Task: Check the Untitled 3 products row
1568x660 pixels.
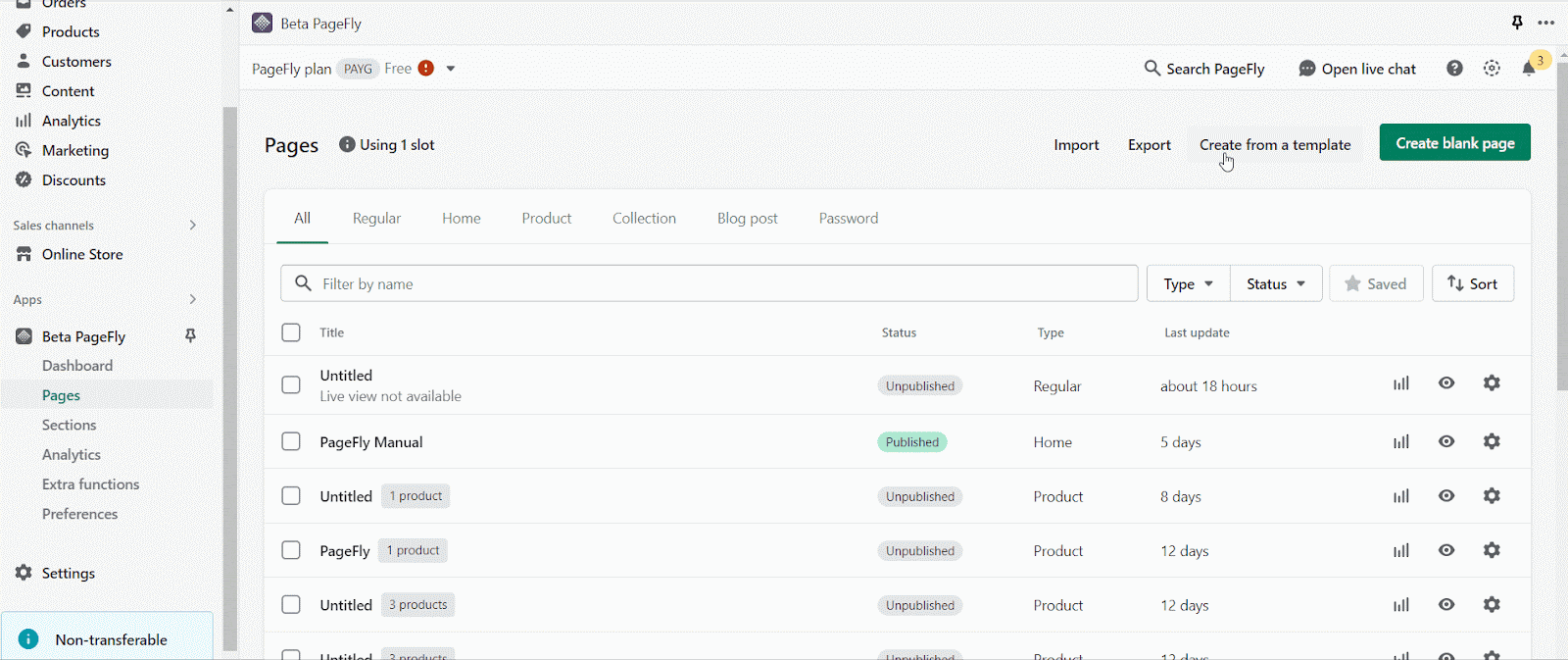Action: pyautogui.click(x=291, y=605)
